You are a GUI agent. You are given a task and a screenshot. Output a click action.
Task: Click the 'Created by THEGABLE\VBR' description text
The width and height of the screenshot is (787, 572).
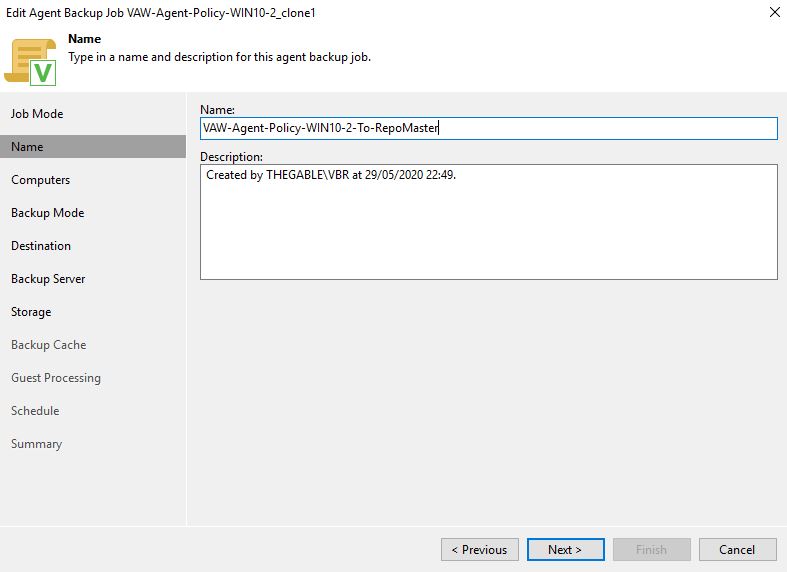[x=331, y=175]
